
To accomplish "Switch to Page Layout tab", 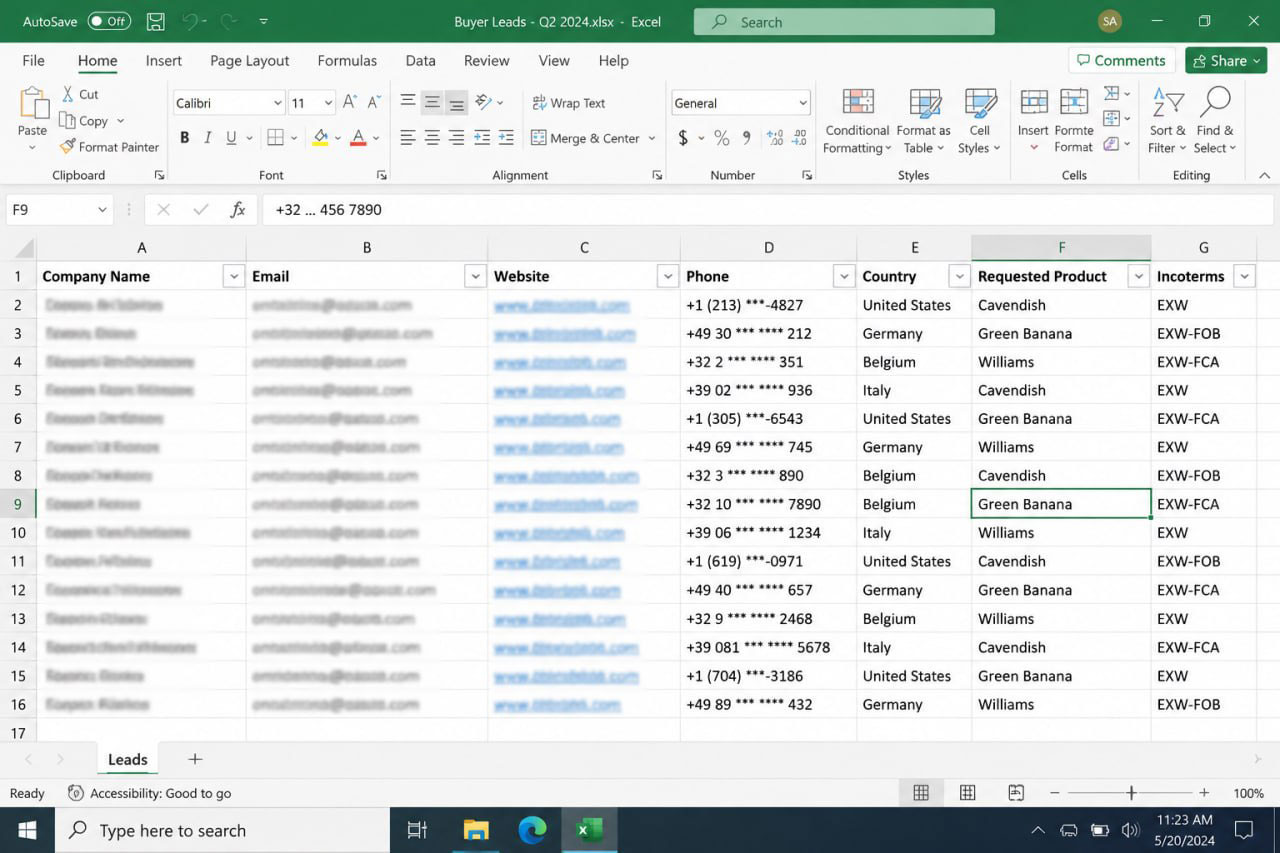I will pos(250,60).
